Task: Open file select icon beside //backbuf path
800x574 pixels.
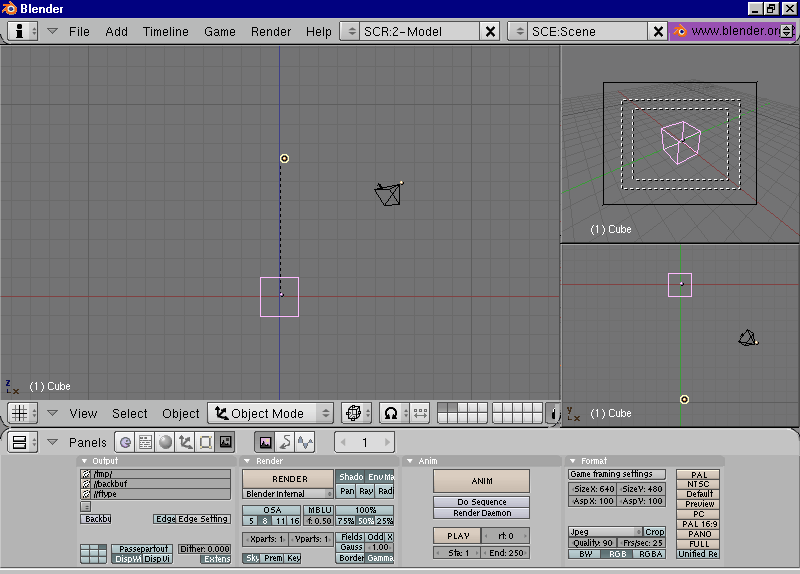Action: coord(86,484)
